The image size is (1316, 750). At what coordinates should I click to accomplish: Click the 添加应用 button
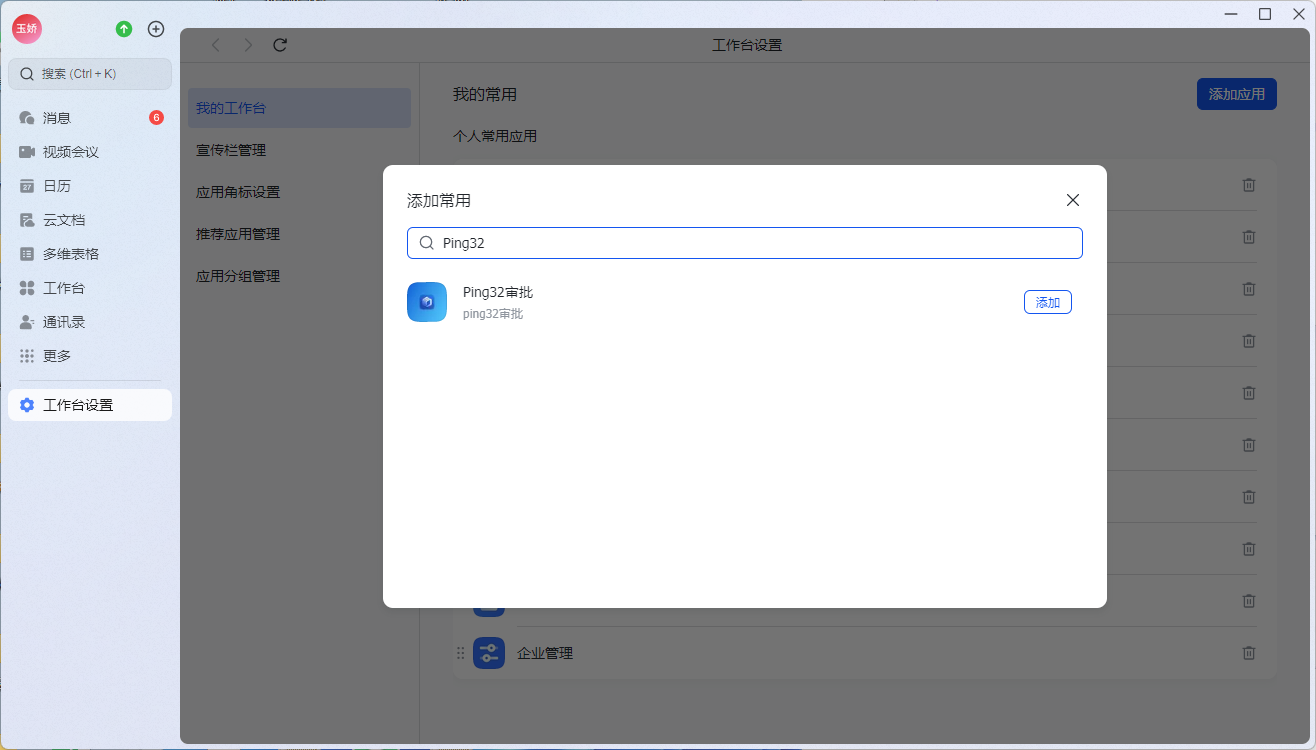click(1237, 94)
